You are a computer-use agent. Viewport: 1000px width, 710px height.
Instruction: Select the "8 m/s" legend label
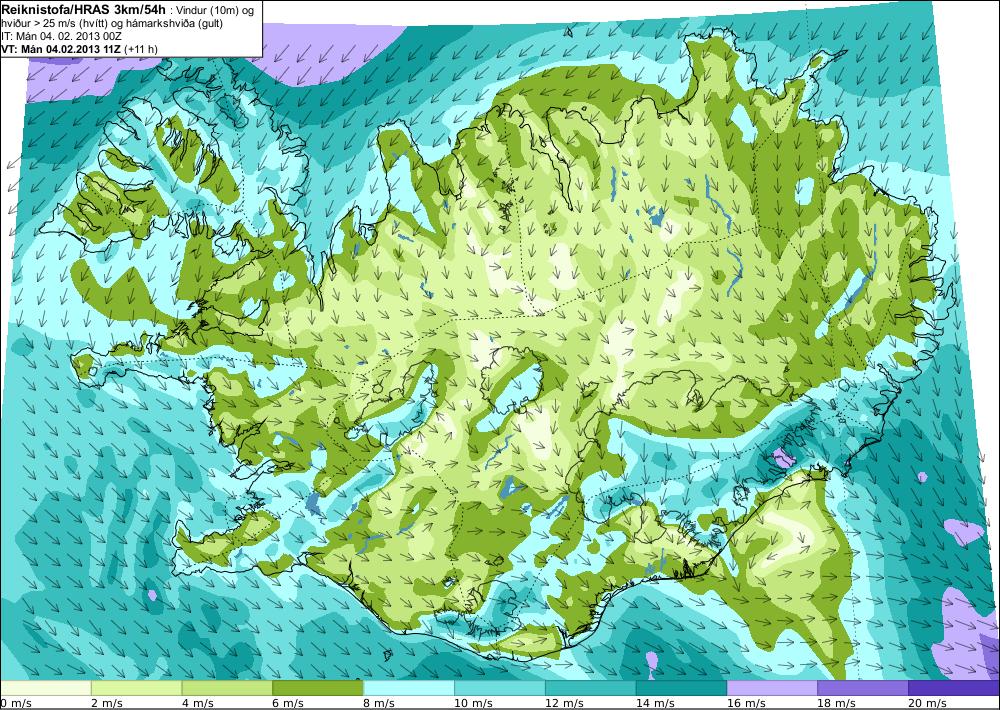[x=379, y=703]
